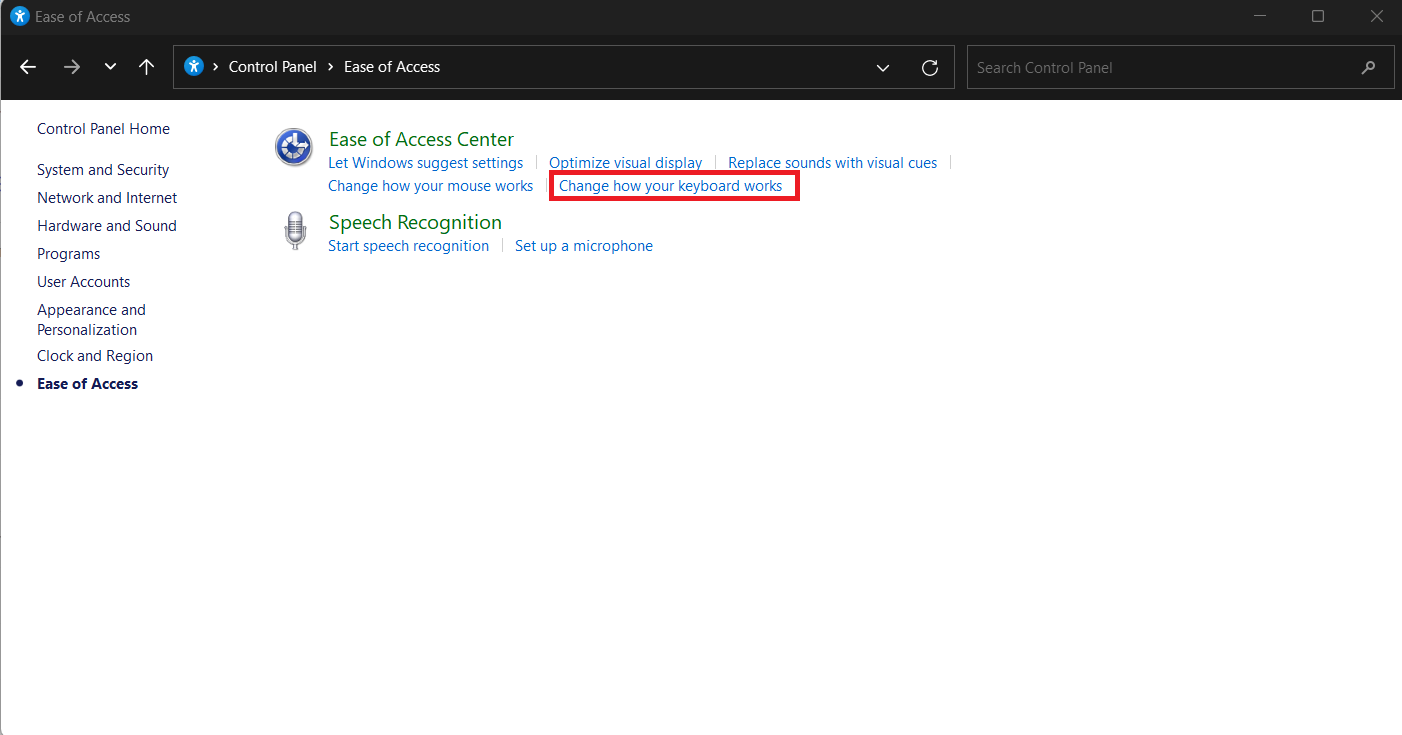Open the System and Security category

pyautogui.click(x=103, y=170)
